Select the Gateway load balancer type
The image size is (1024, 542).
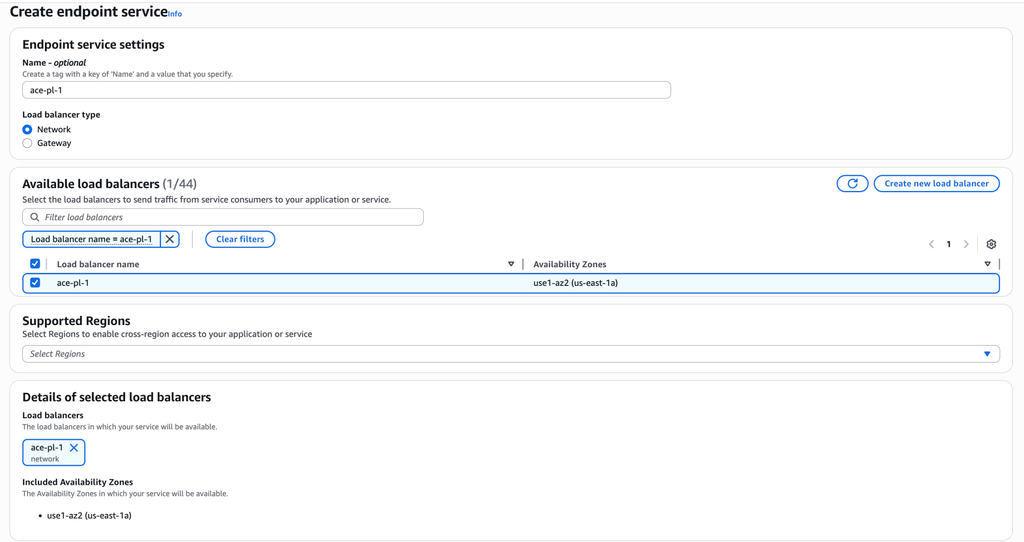pyautogui.click(x=27, y=143)
